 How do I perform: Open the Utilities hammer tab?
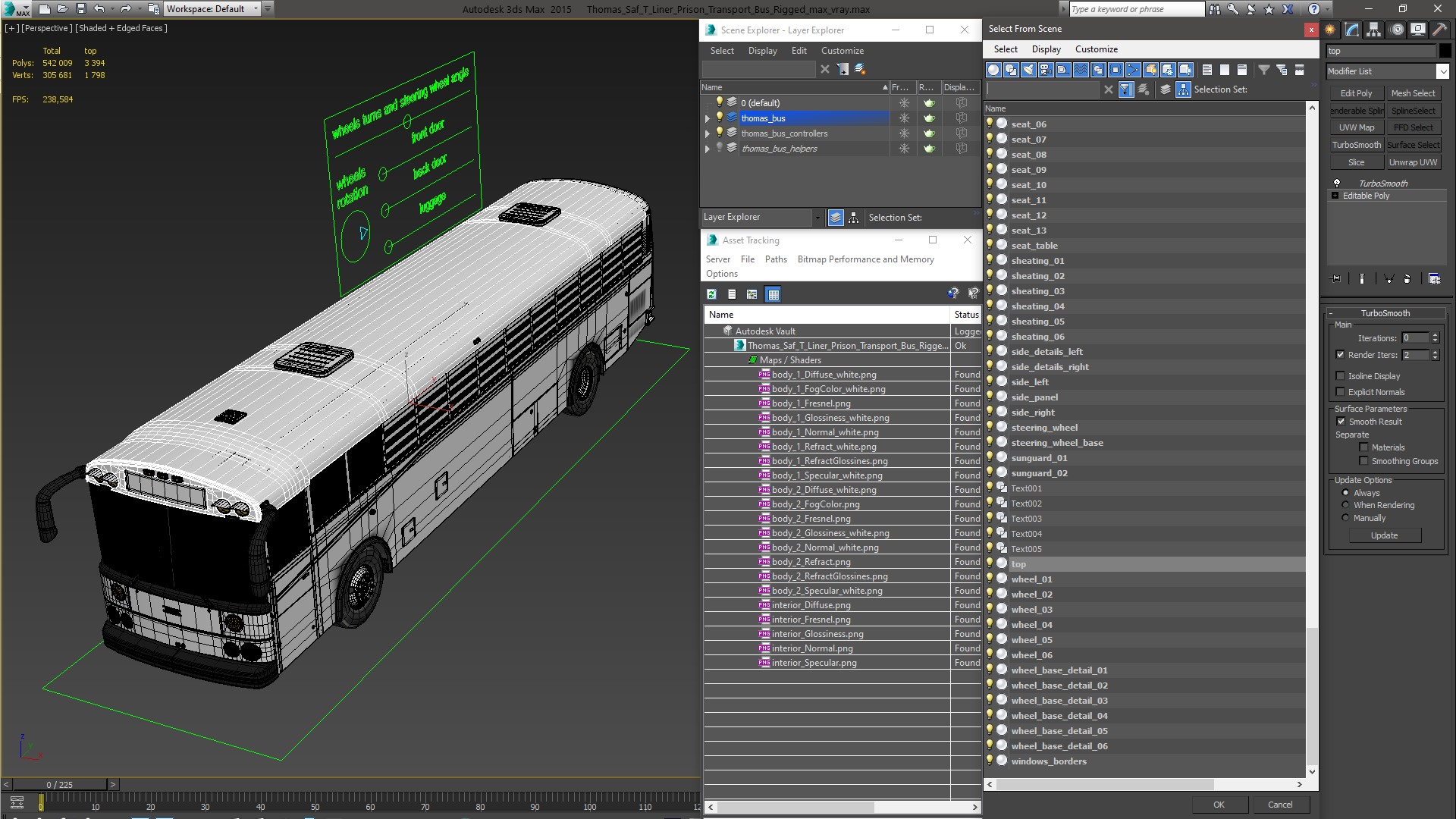1439,30
